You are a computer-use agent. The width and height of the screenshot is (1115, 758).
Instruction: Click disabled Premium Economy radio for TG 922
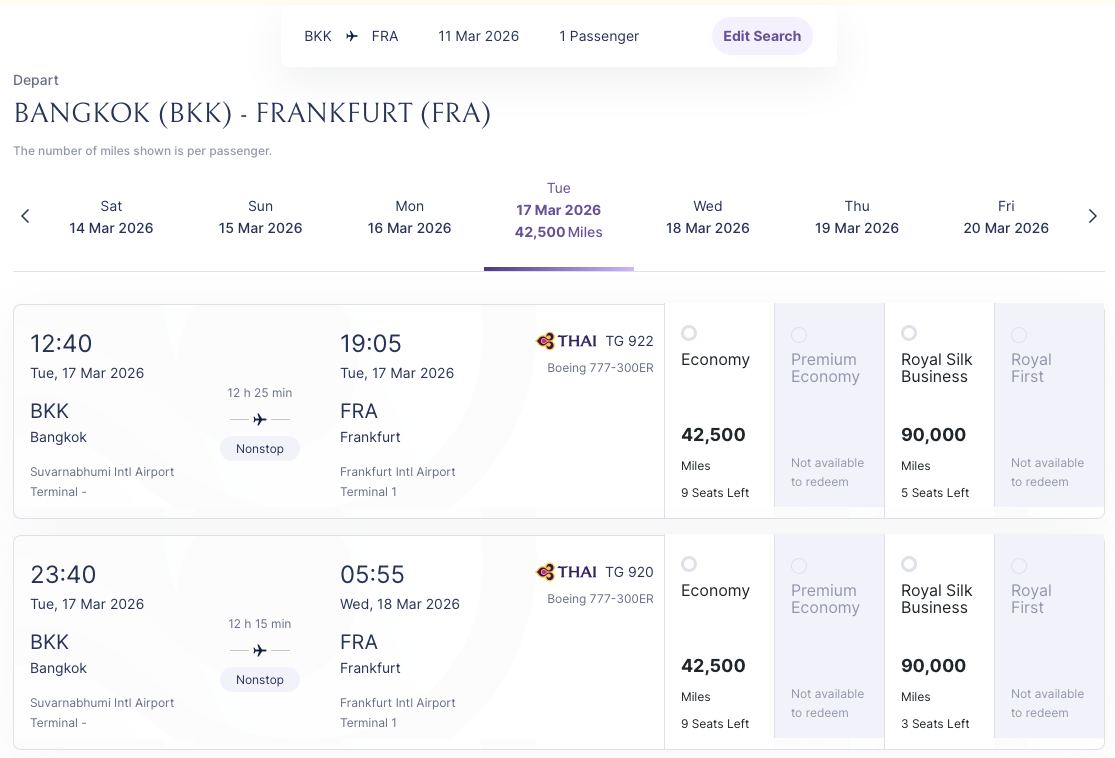click(799, 335)
